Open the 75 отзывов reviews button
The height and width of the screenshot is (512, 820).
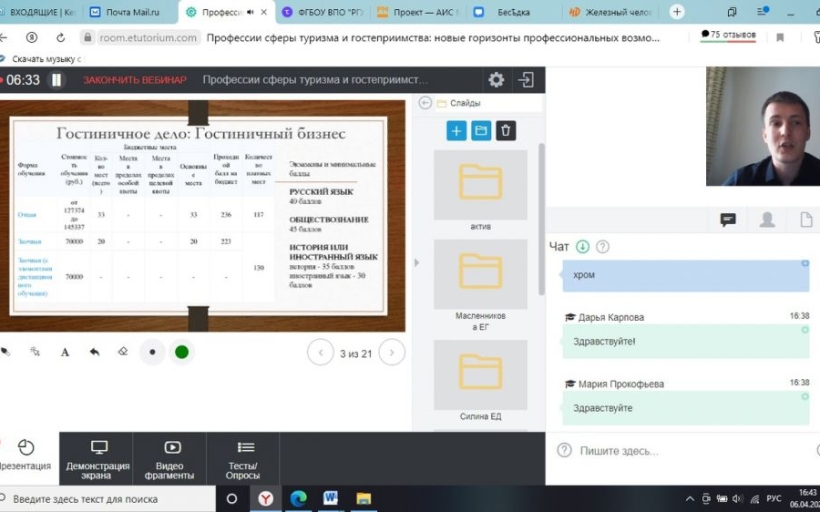728,35
